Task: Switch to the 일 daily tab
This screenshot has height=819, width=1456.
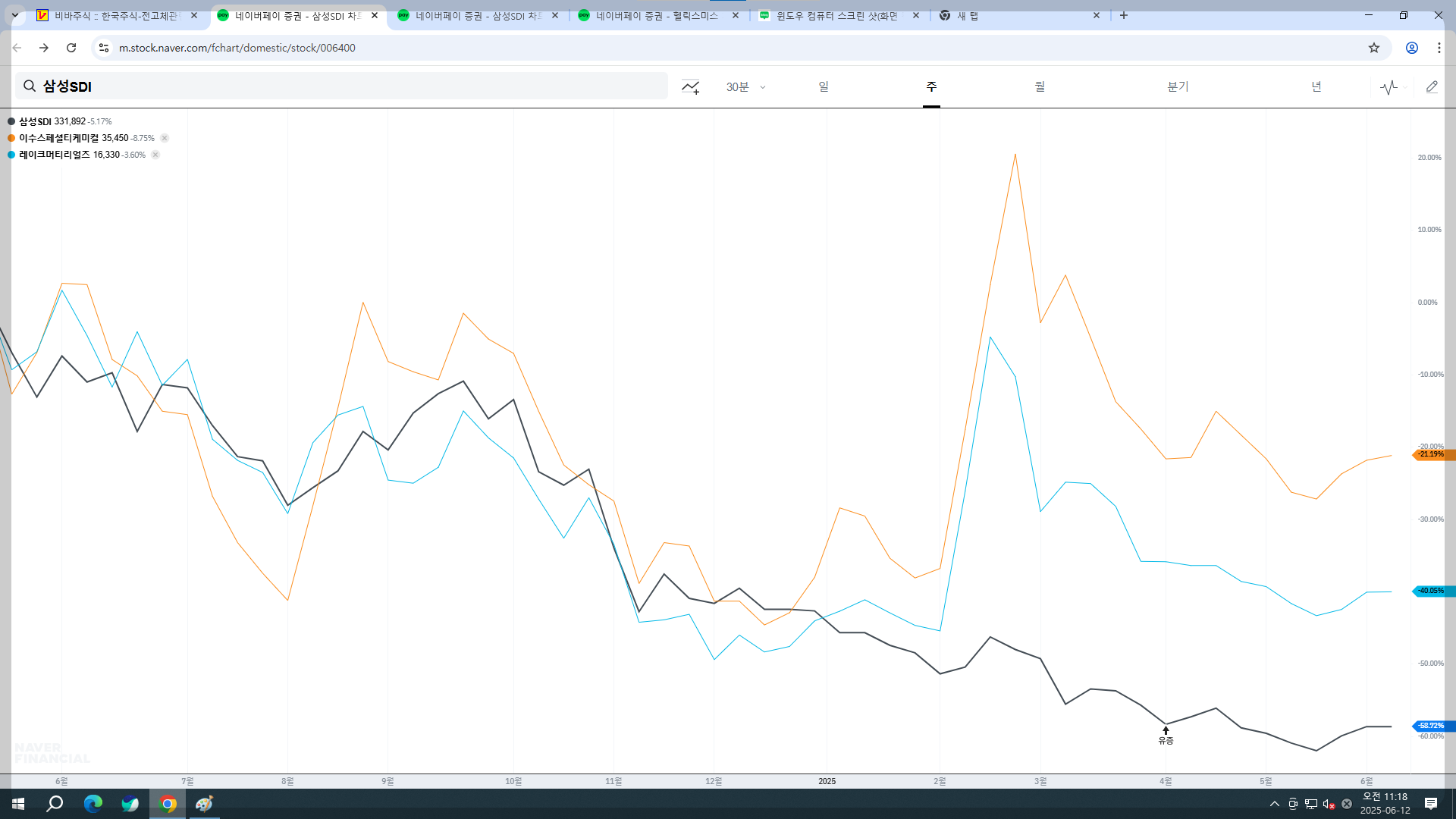Action: click(x=824, y=87)
